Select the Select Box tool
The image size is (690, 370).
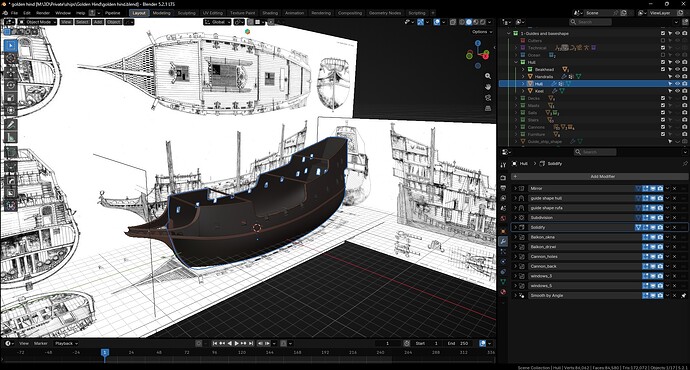(11, 46)
